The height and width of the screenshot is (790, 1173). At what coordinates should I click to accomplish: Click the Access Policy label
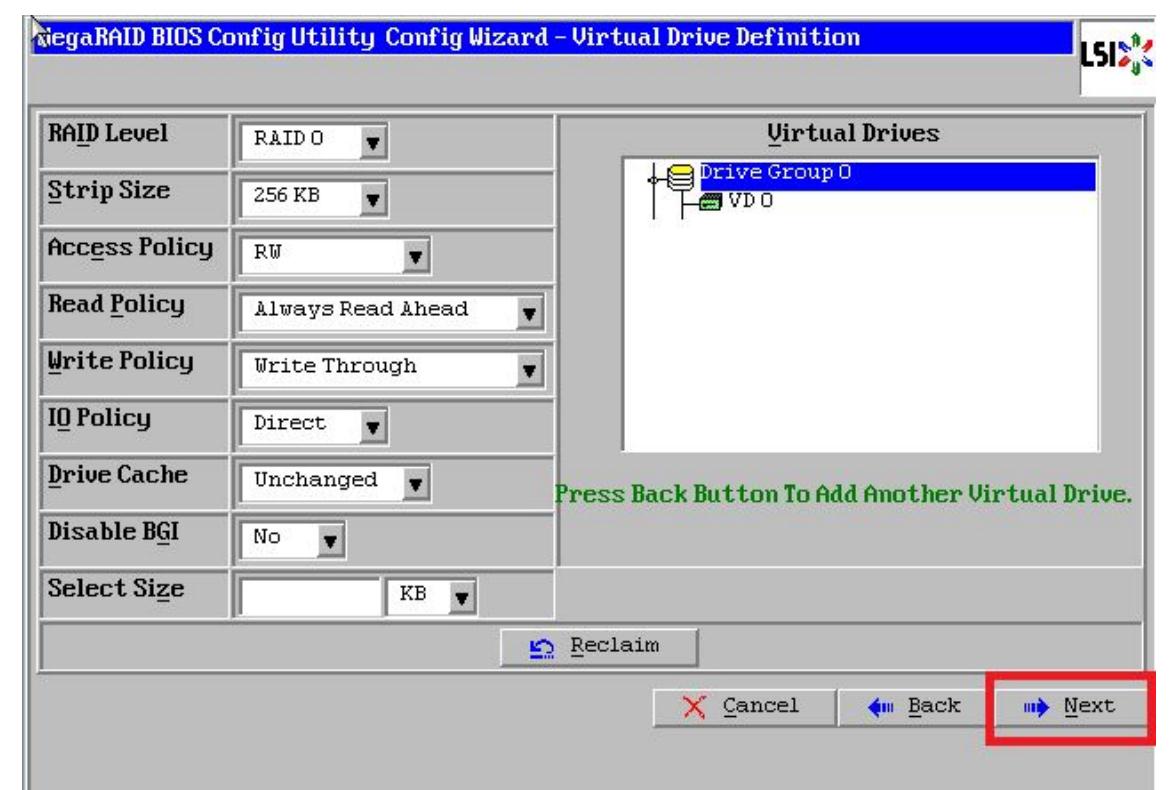click(x=130, y=248)
